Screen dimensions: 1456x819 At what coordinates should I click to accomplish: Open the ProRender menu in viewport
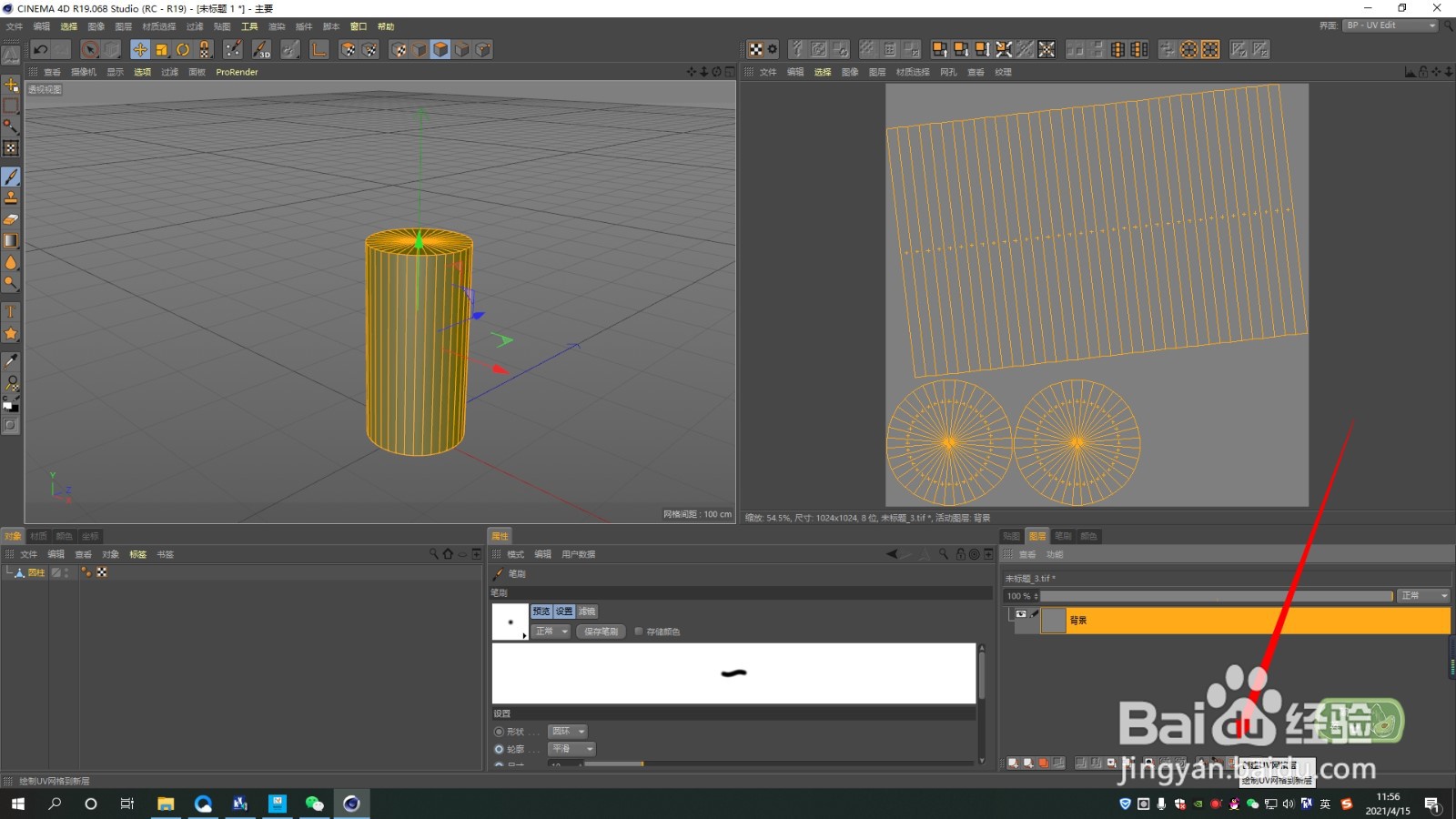coord(237,72)
